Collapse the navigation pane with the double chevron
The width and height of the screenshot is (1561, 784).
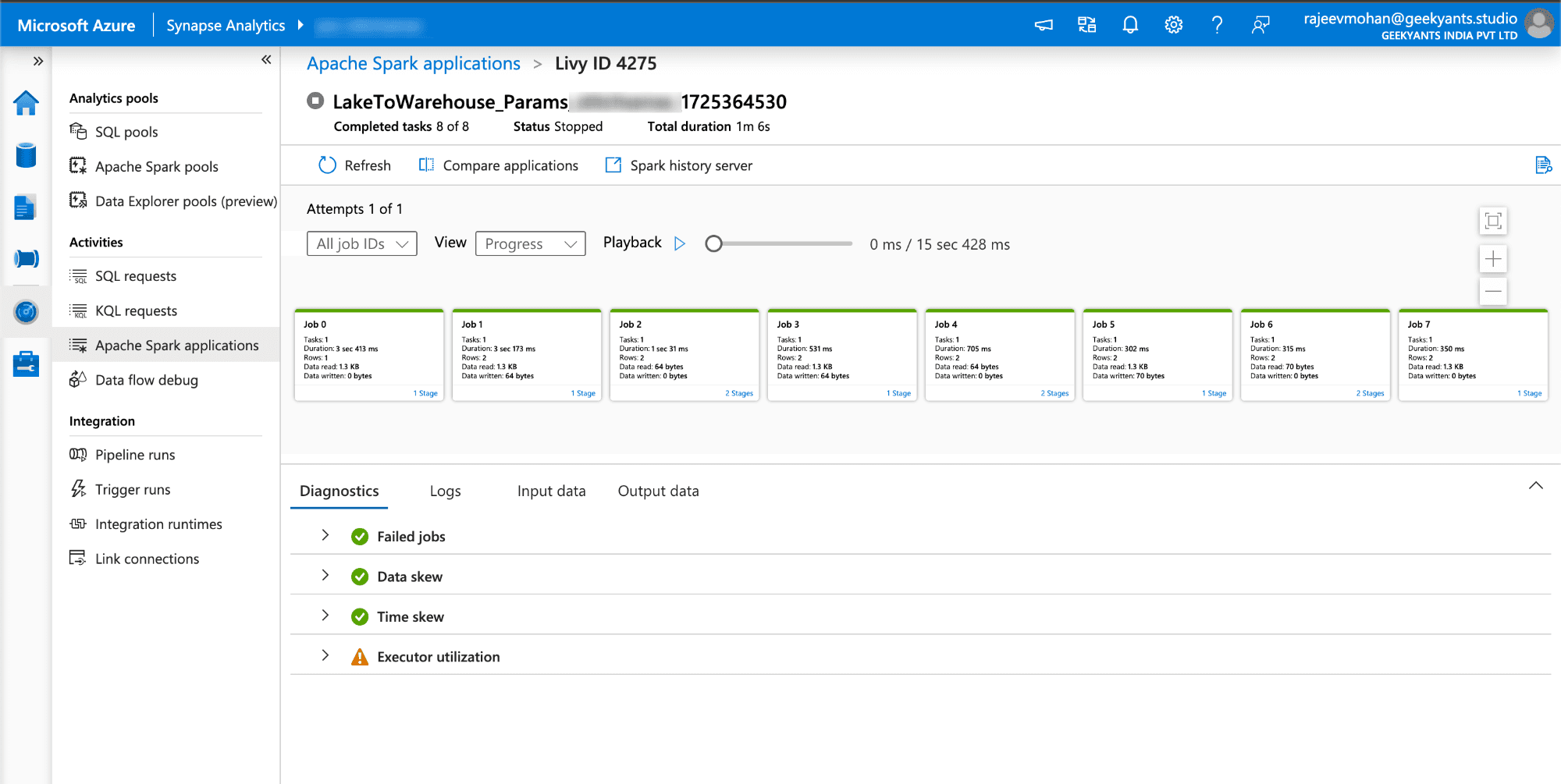(266, 60)
